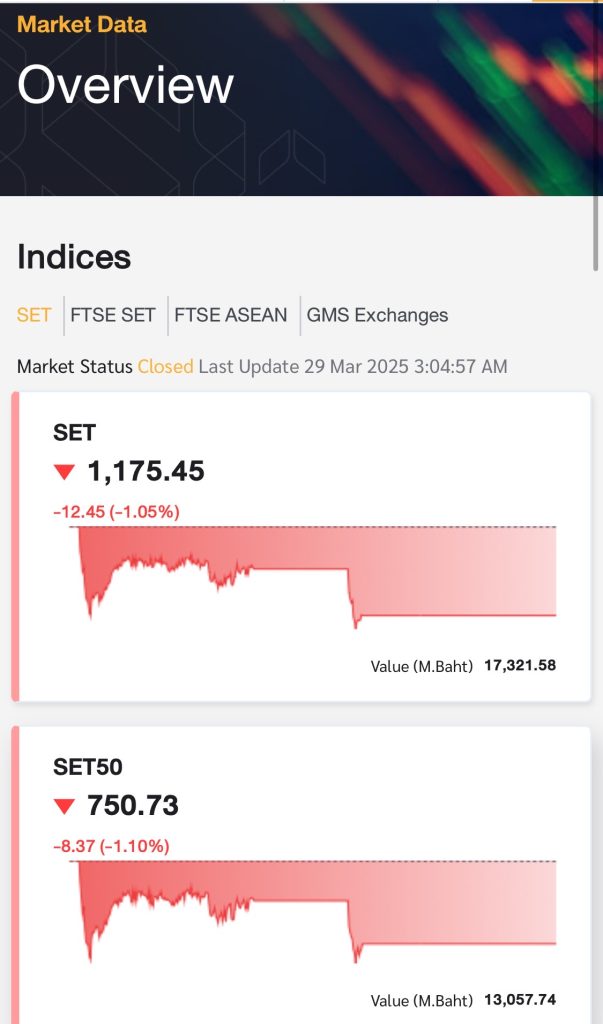This screenshot has width=603, height=1024.
Task: Click the SET index value 1,175.45
Action: (x=146, y=471)
